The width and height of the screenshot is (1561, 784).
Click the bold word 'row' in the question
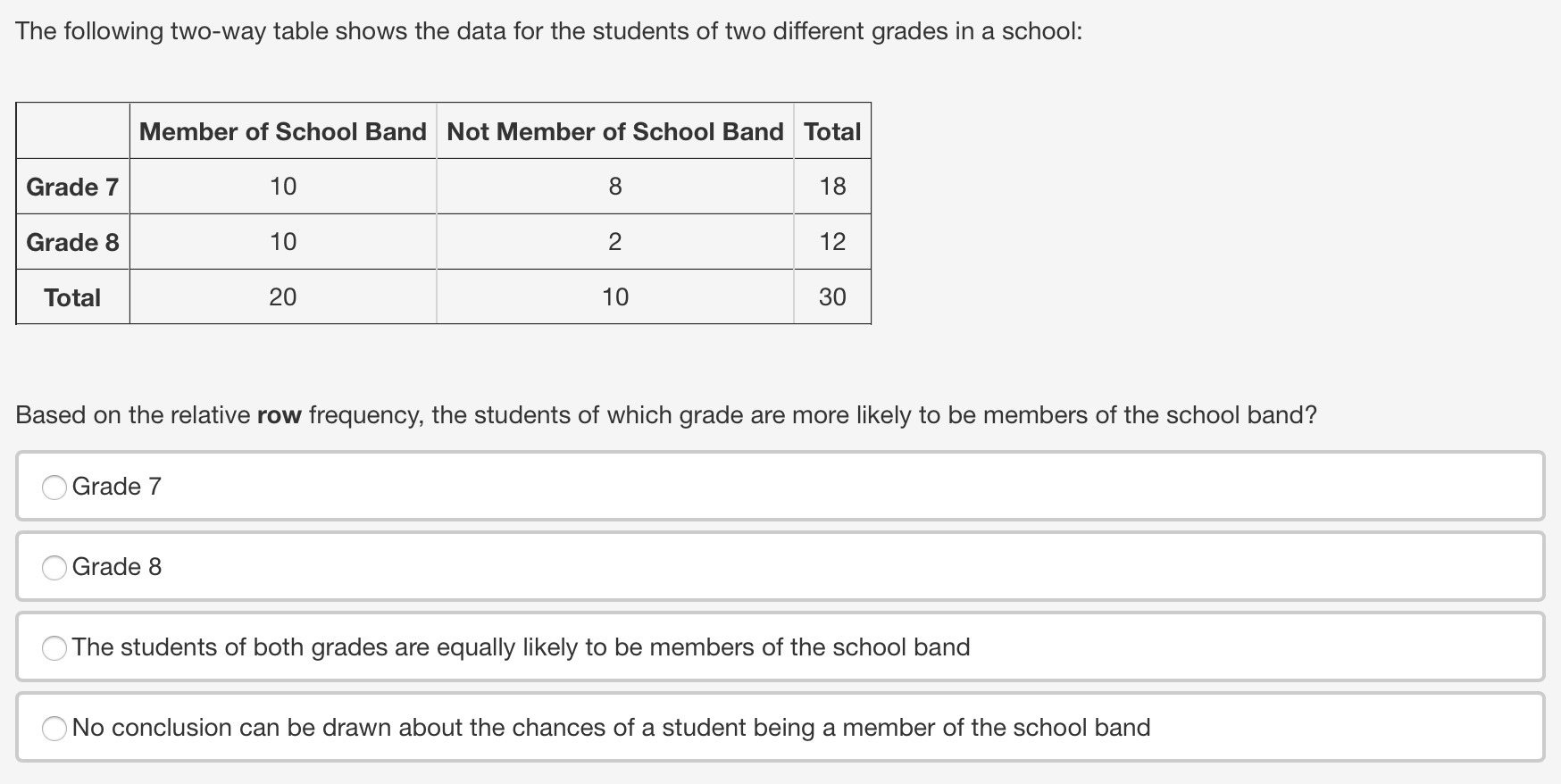(280, 415)
